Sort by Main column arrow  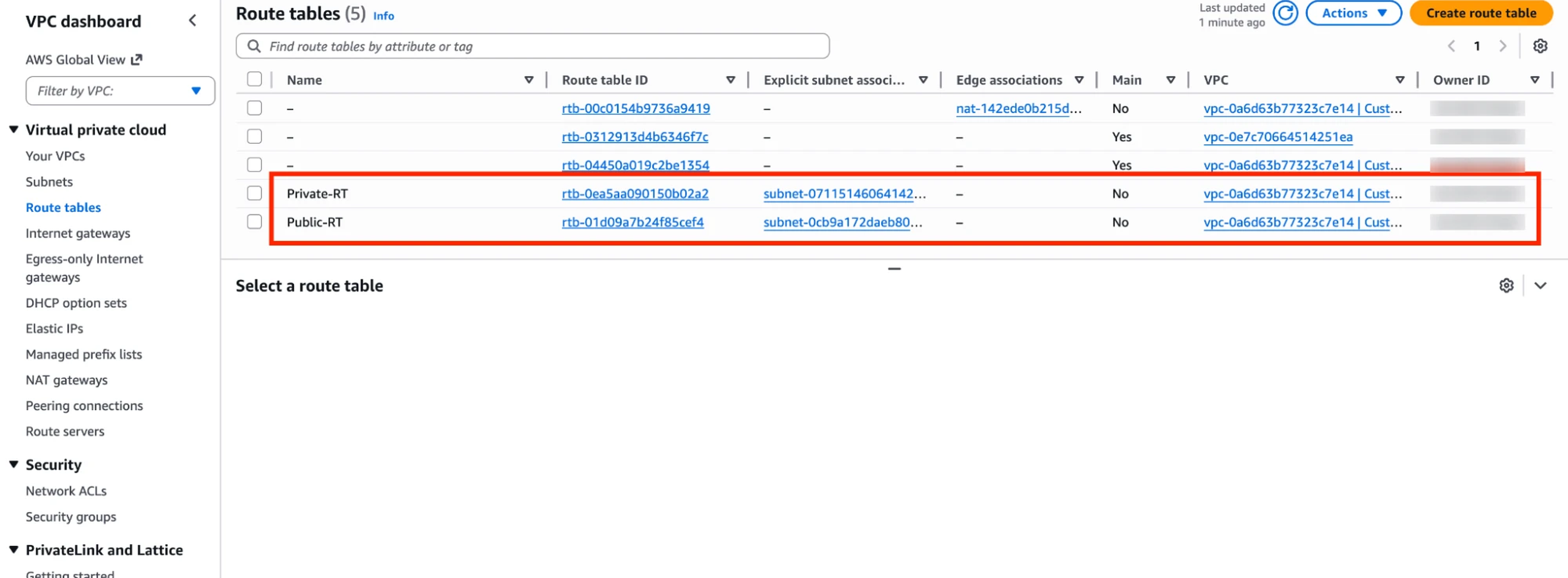(1170, 80)
